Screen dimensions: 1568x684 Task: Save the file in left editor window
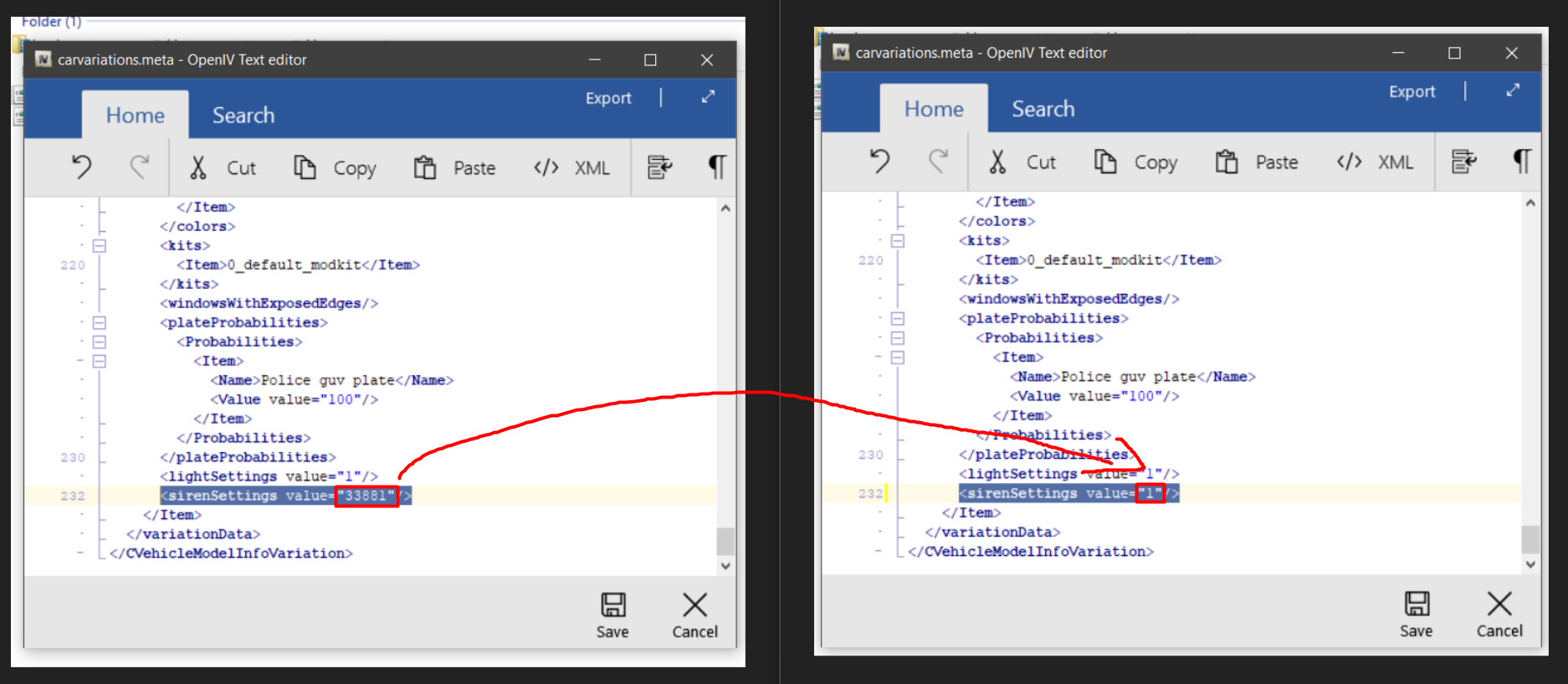tap(612, 615)
